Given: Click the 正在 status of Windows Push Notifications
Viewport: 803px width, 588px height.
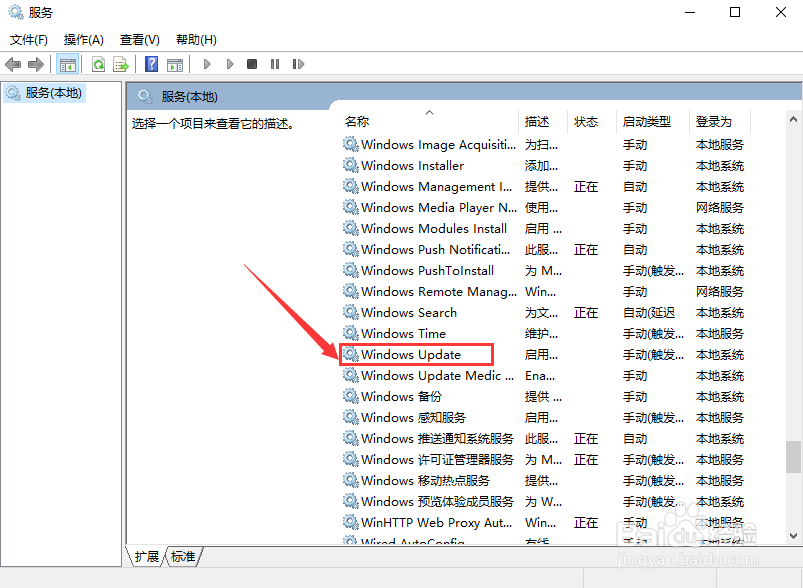Looking at the screenshot, I should pos(586,249).
